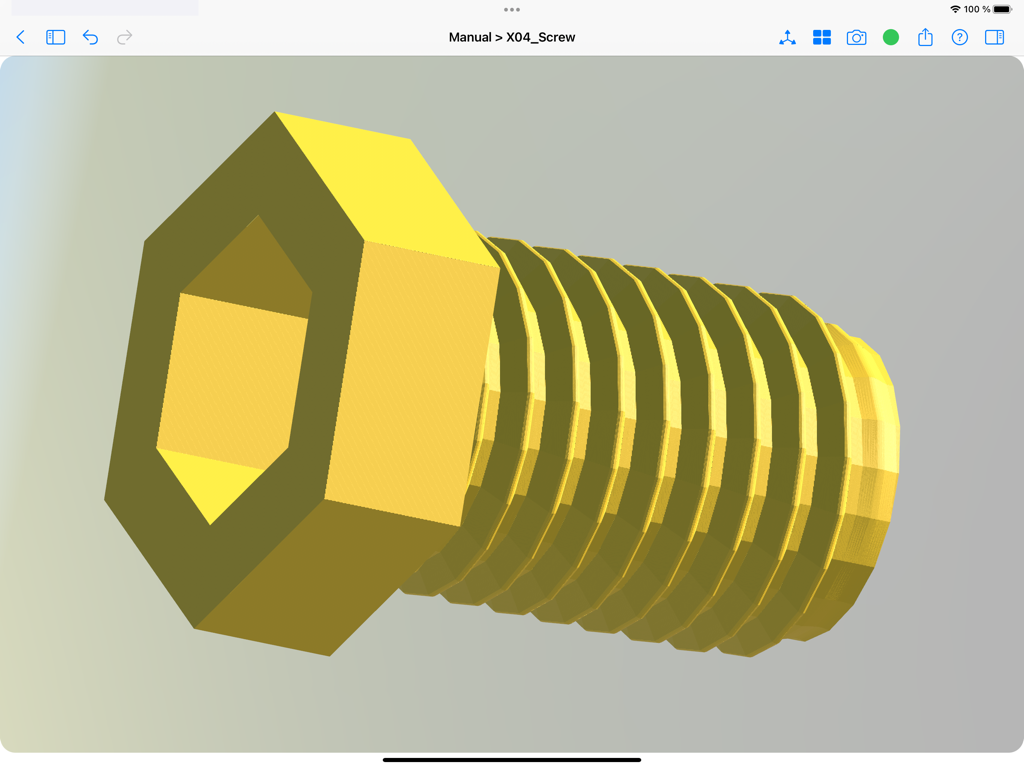
Task: Go back with the back chevron
Action: [20, 37]
